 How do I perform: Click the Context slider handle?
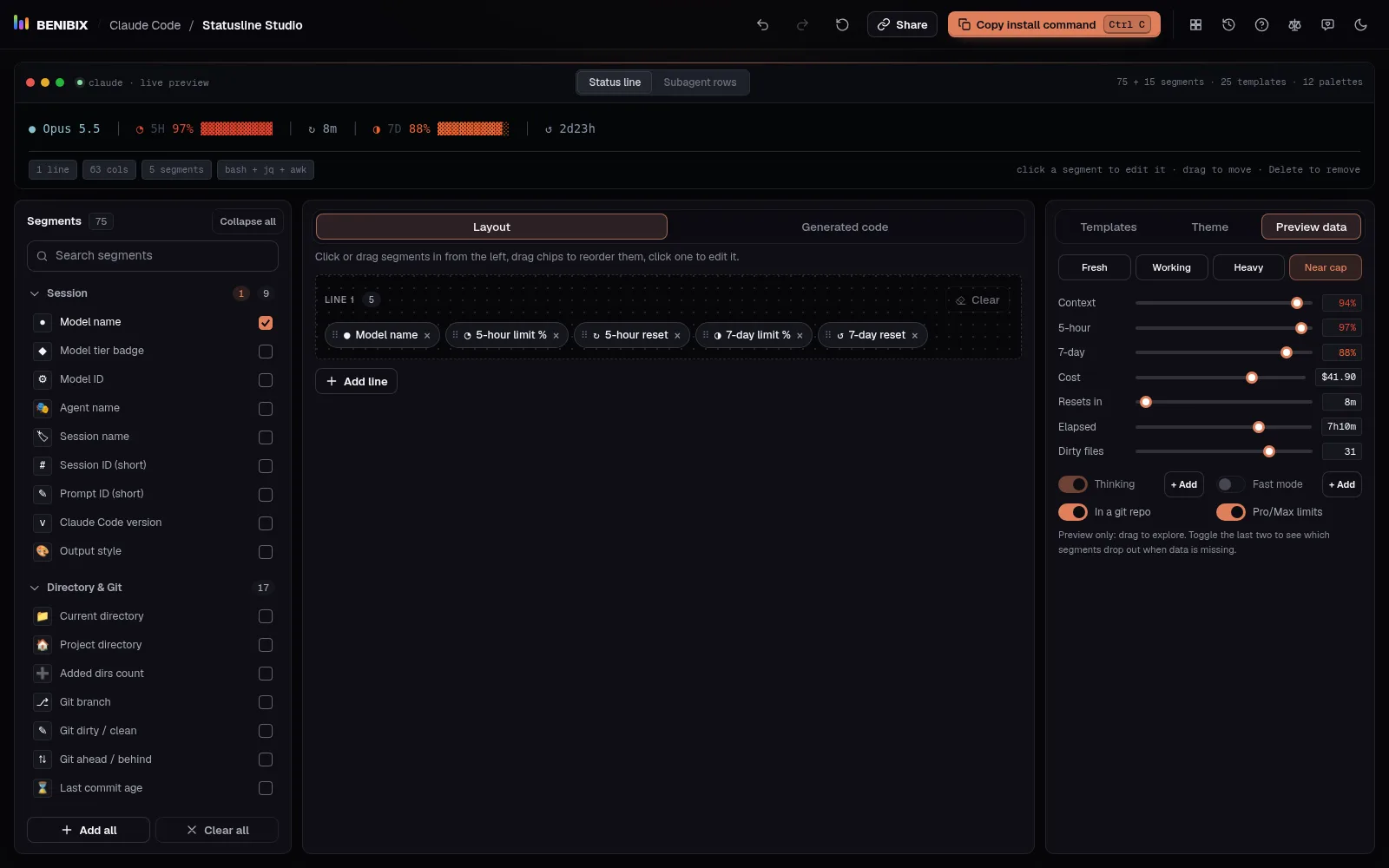click(x=1297, y=303)
